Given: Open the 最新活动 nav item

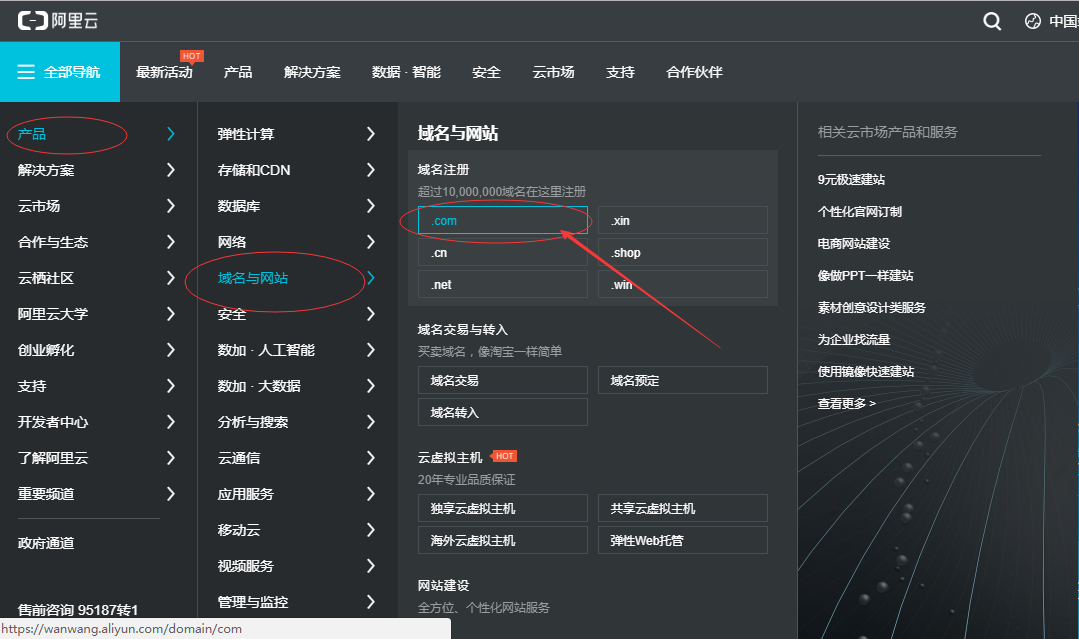Looking at the screenshot, I should 164,72.
